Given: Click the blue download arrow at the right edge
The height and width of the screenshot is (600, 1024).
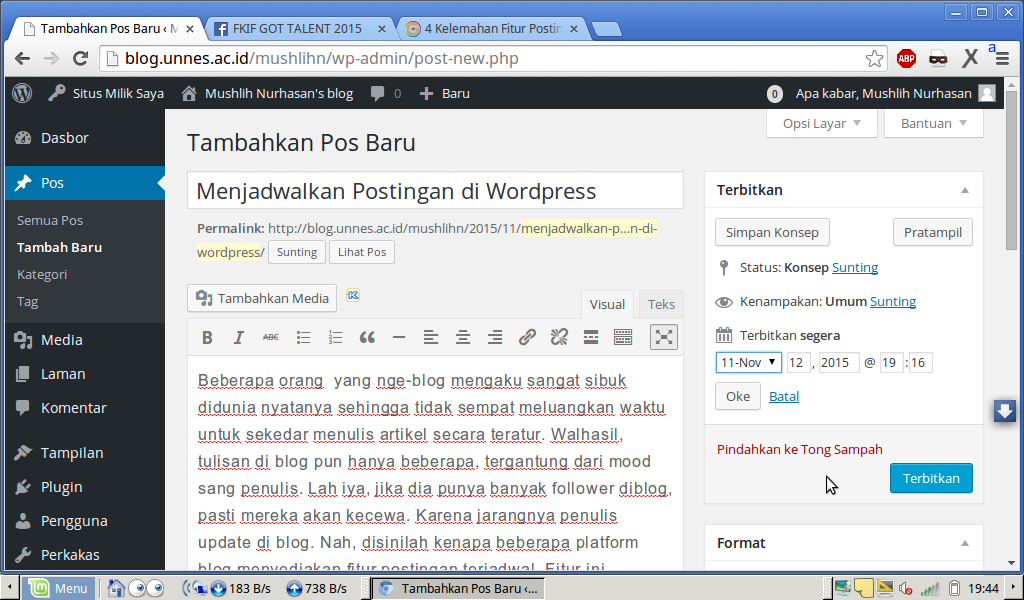Looking at the screenshot, I should 1005,411.
